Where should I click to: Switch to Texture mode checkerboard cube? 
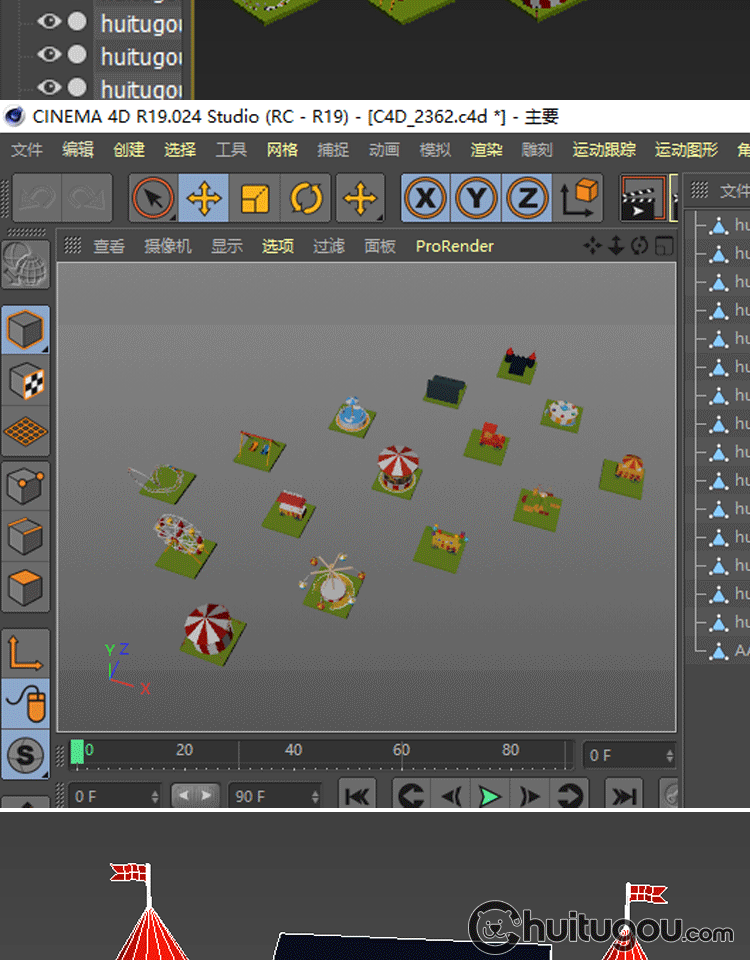pos(25,381)
